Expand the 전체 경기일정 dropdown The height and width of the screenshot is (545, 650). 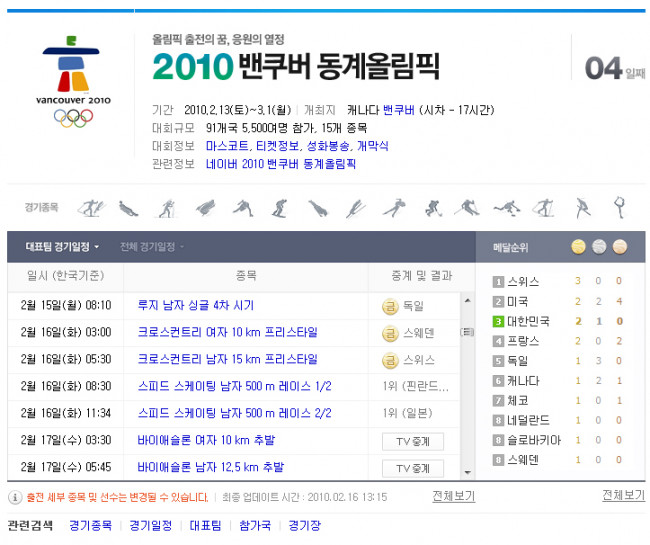pos(152,247)
